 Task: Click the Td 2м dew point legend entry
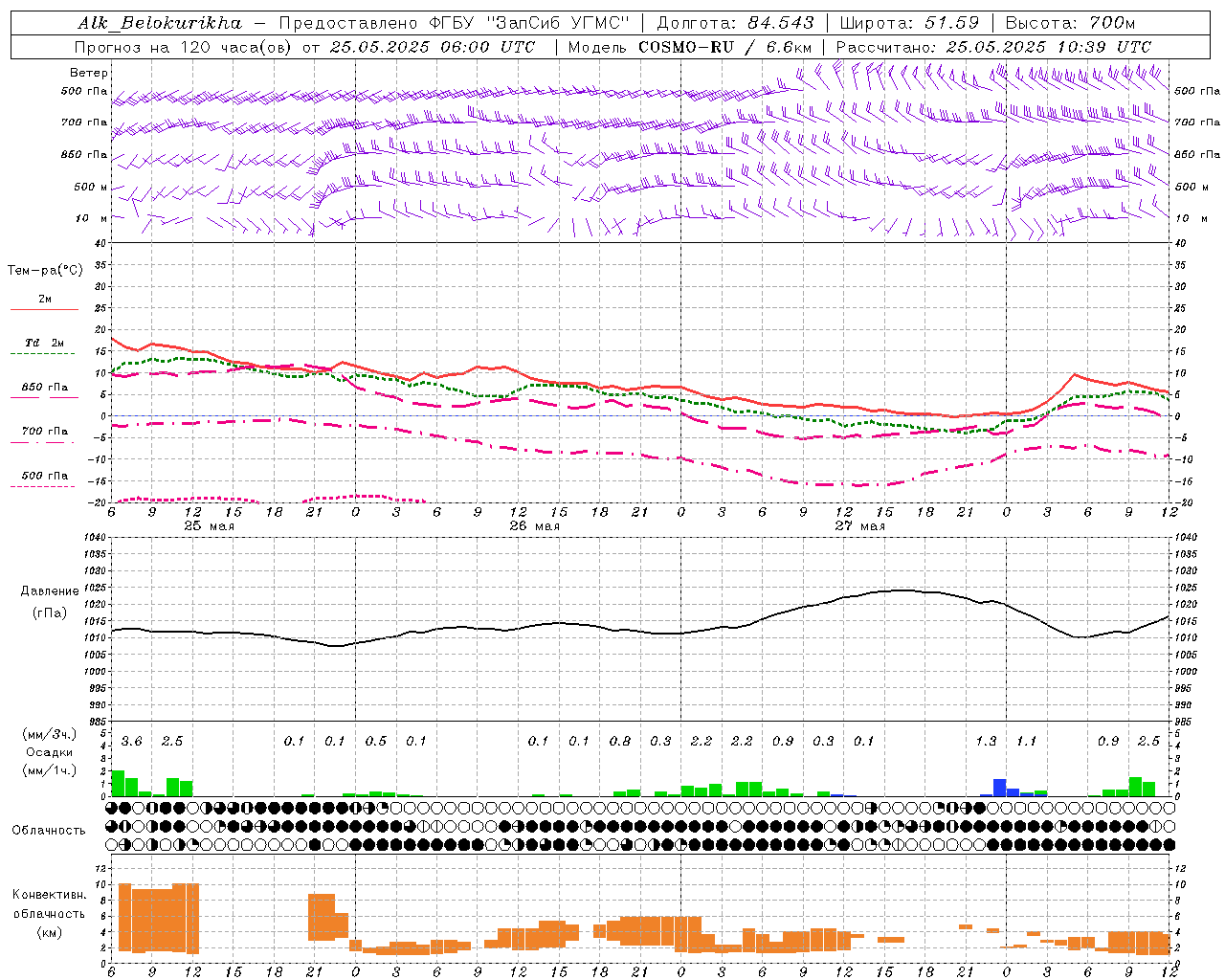pos(44,343)
